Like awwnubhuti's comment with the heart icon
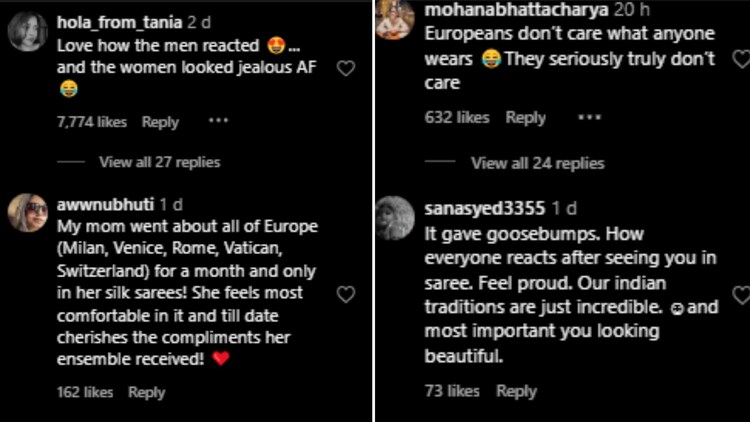The image size is (750, 422). click(346, 294)
